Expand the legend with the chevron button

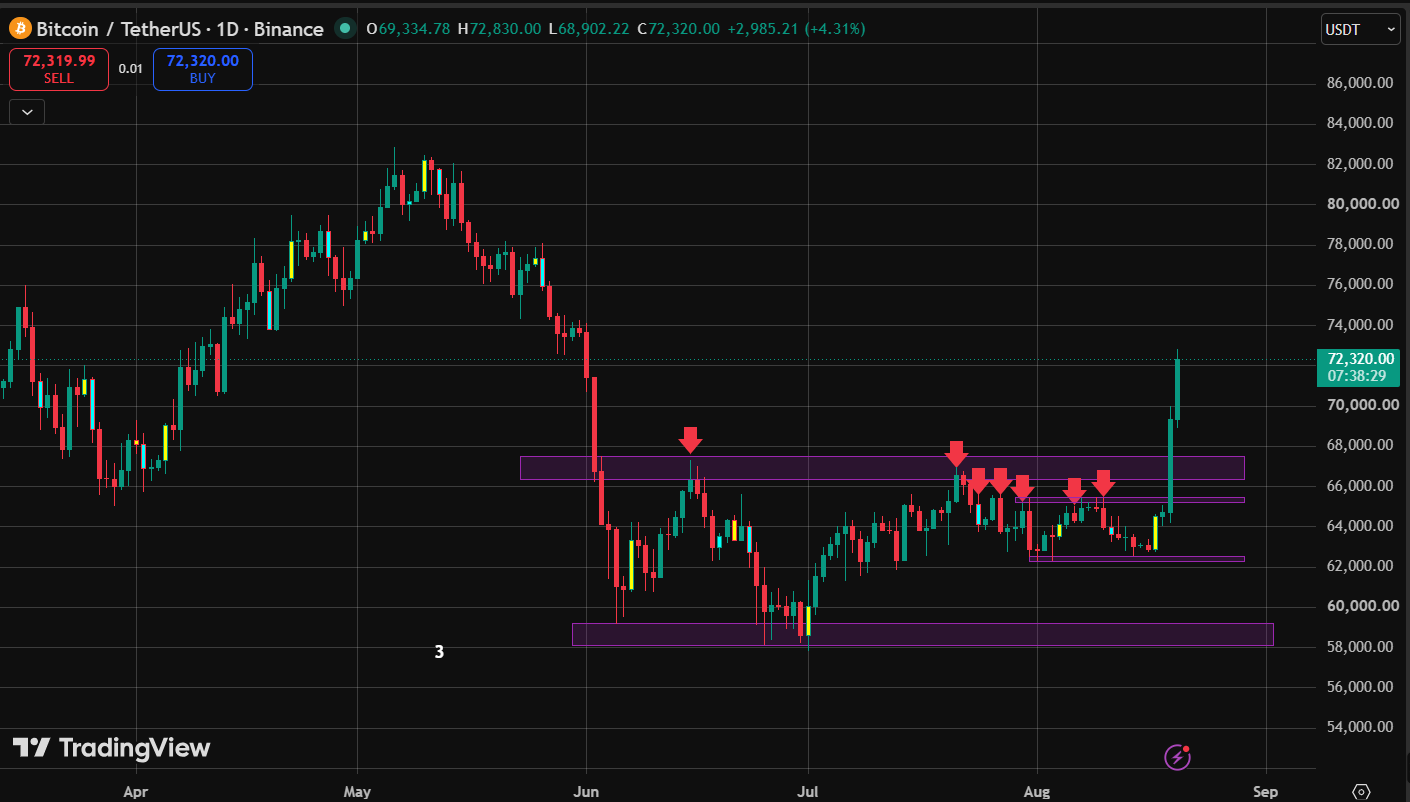pos(27,112)
